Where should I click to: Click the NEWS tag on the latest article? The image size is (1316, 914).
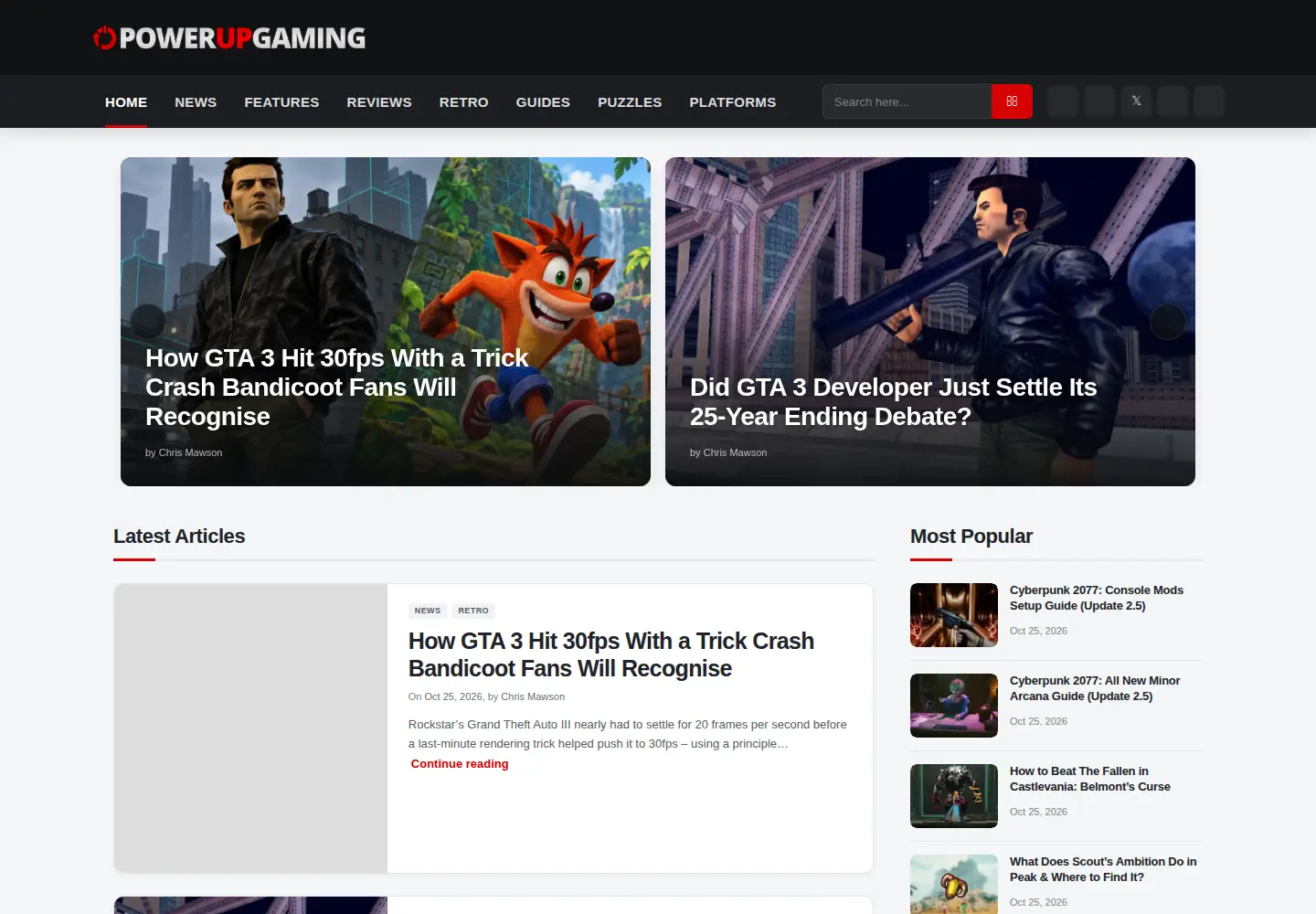coord(428,611)
